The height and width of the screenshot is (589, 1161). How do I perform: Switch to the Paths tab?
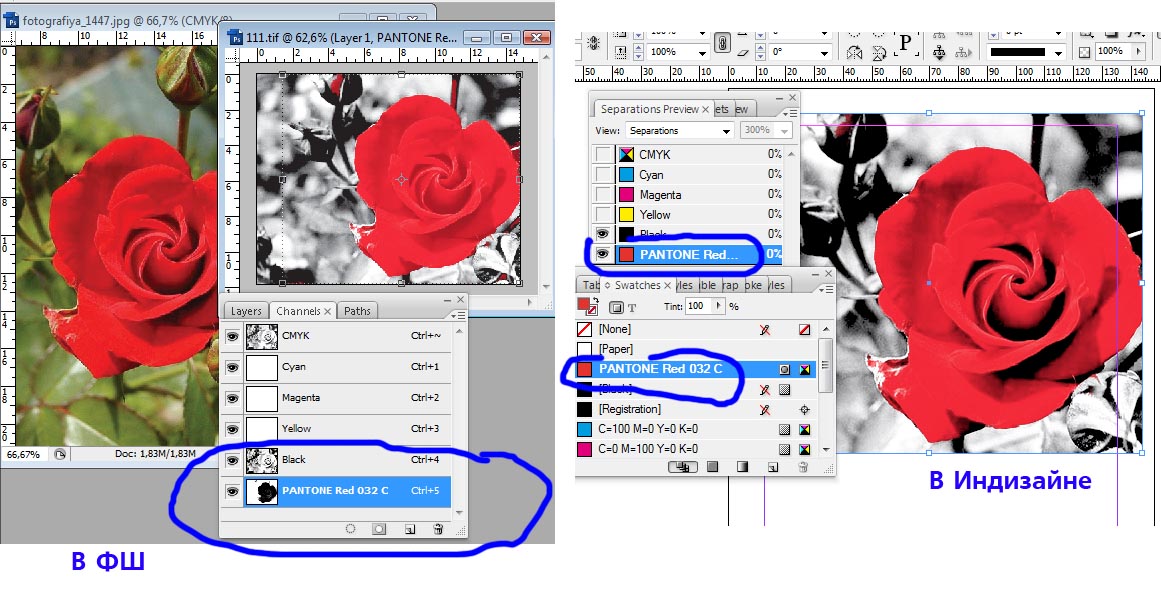coord(357,311)
